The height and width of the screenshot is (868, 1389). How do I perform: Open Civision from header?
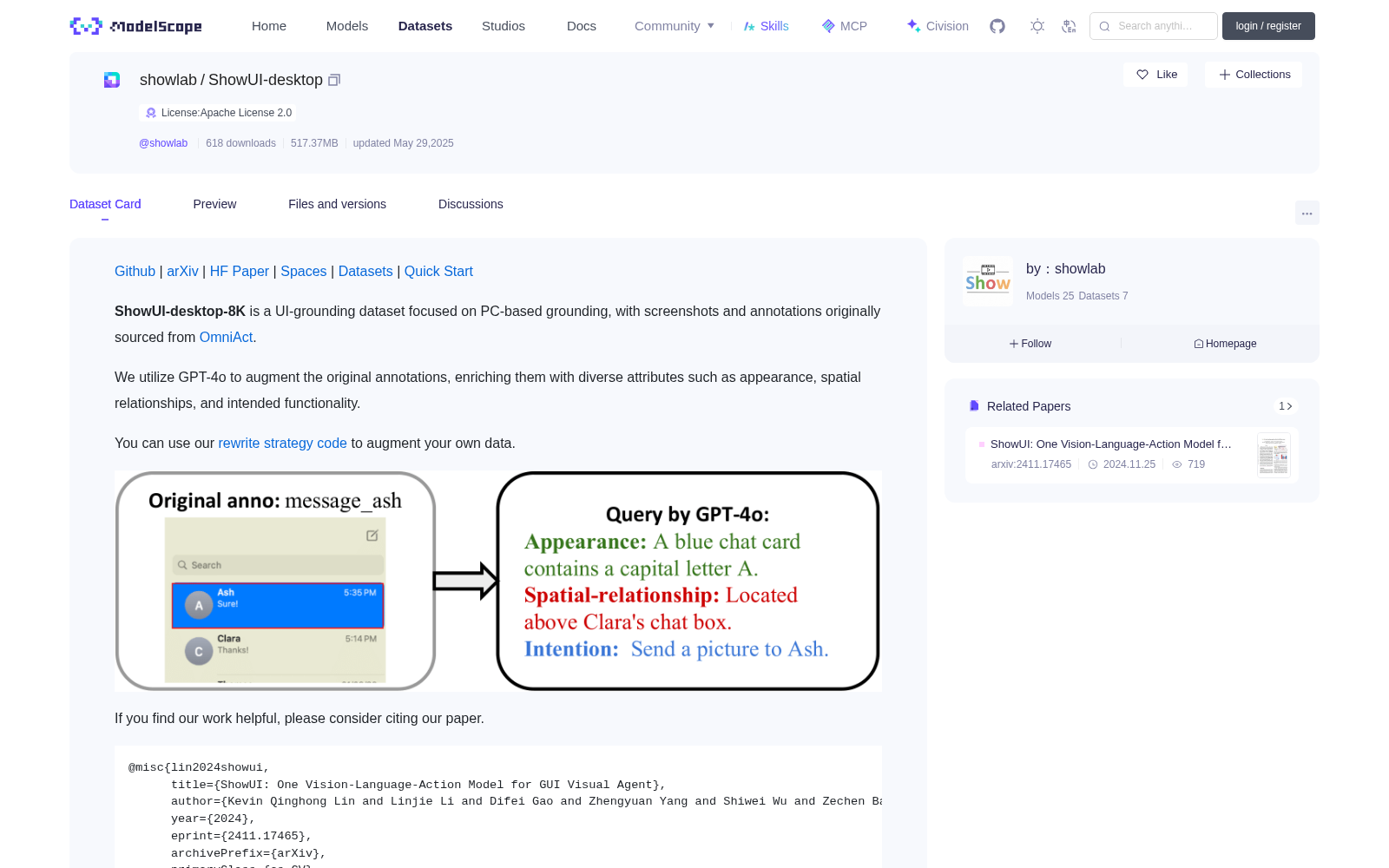tap(938, 26)
